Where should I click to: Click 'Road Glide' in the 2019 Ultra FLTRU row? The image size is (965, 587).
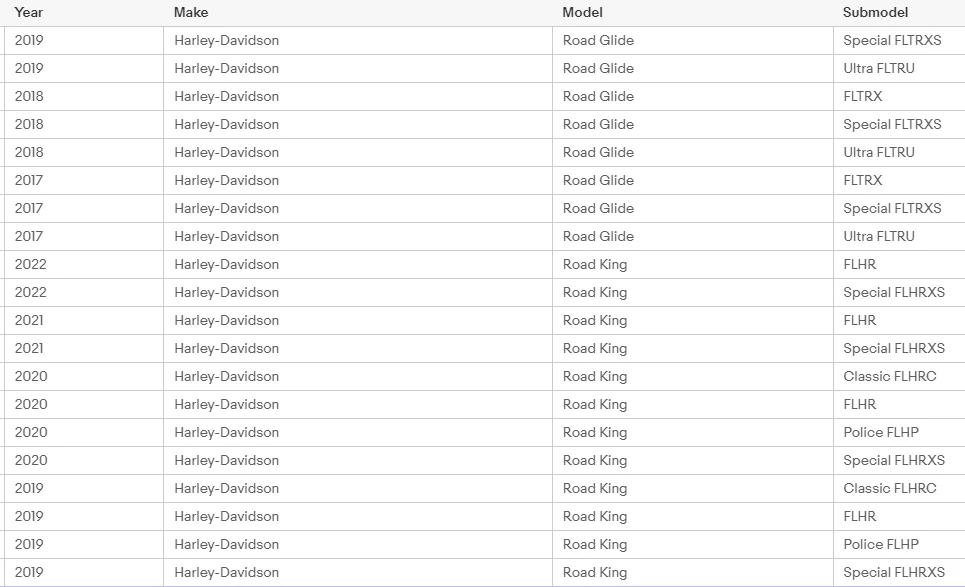(598, 68)
